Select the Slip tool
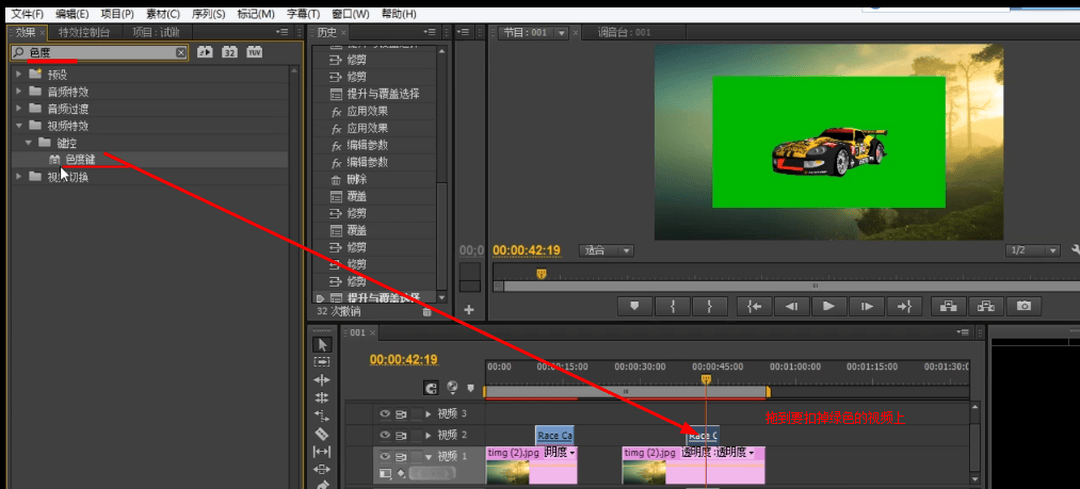This screenshot has height=489, width=1080. [x=322, y=452]
